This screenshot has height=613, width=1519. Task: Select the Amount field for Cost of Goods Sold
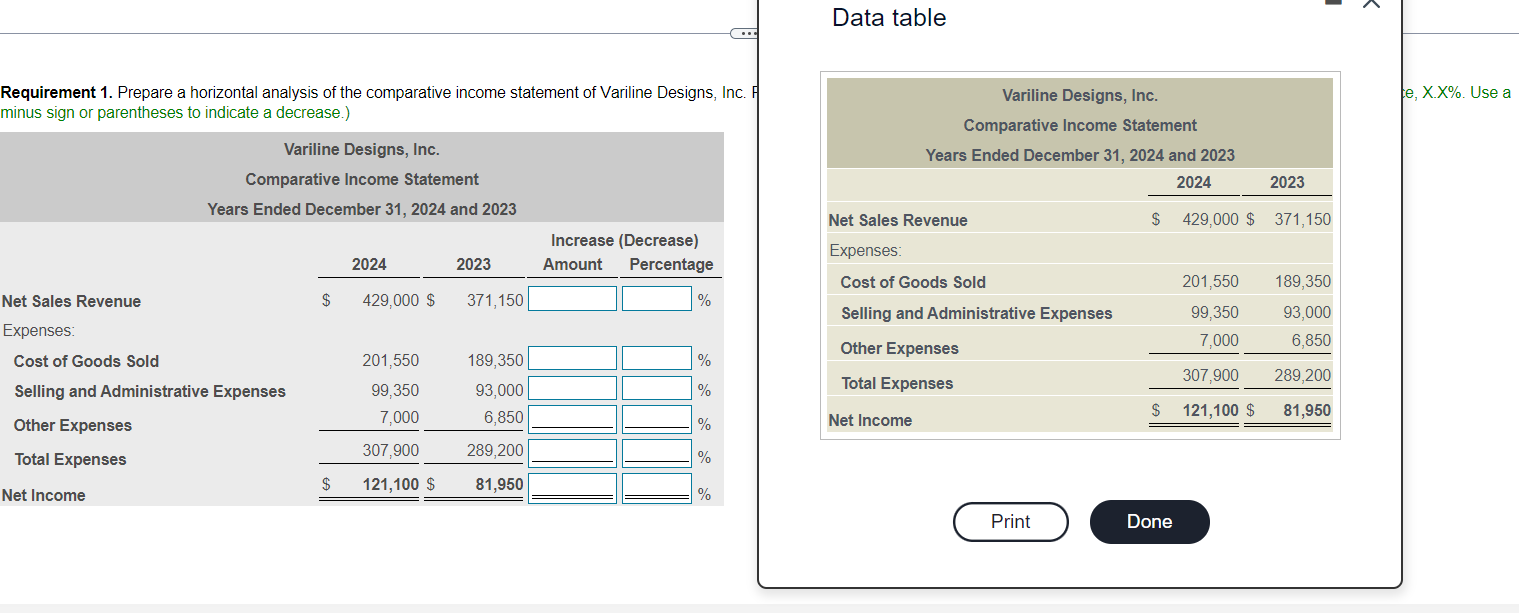[572, 357]
